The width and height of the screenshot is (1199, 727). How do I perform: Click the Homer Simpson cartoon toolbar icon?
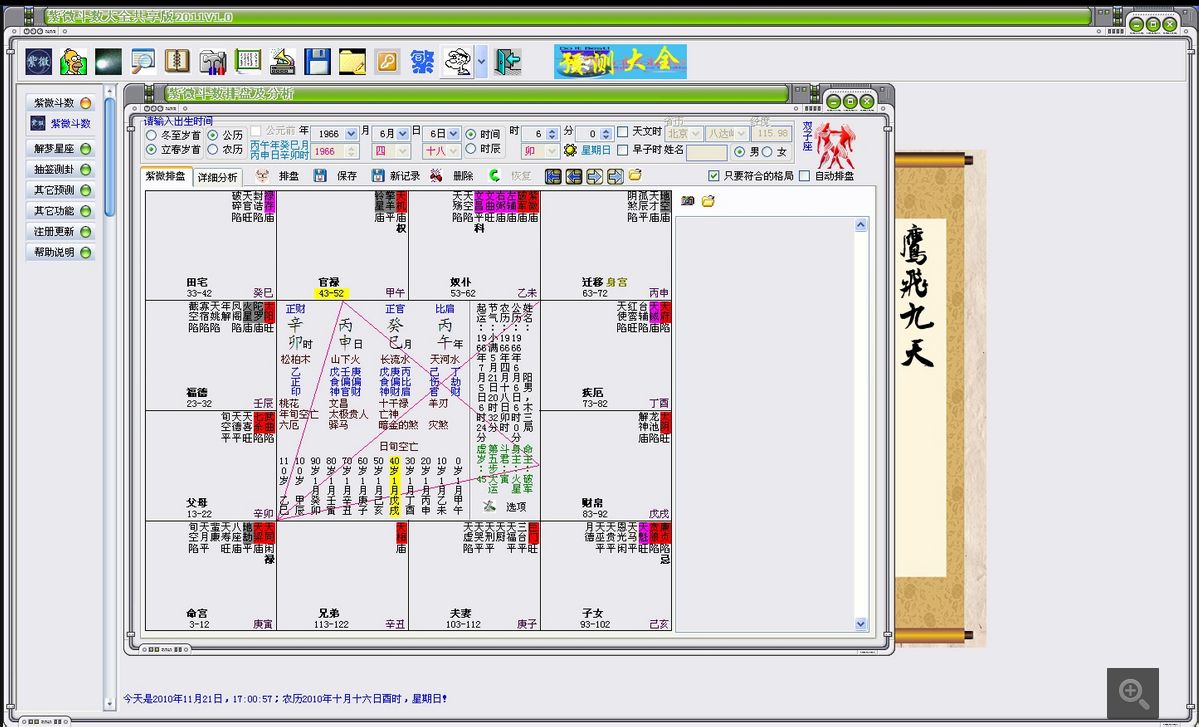[73, 61]
